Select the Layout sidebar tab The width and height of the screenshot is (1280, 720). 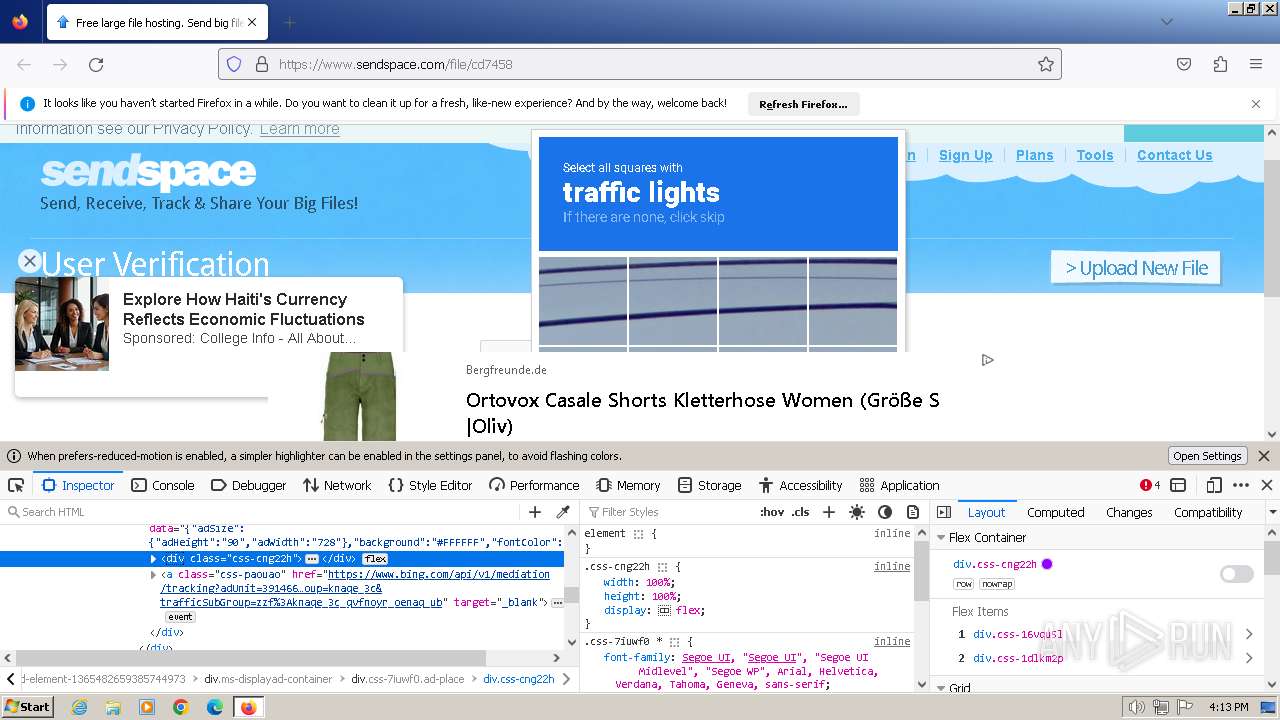(986, 512)
